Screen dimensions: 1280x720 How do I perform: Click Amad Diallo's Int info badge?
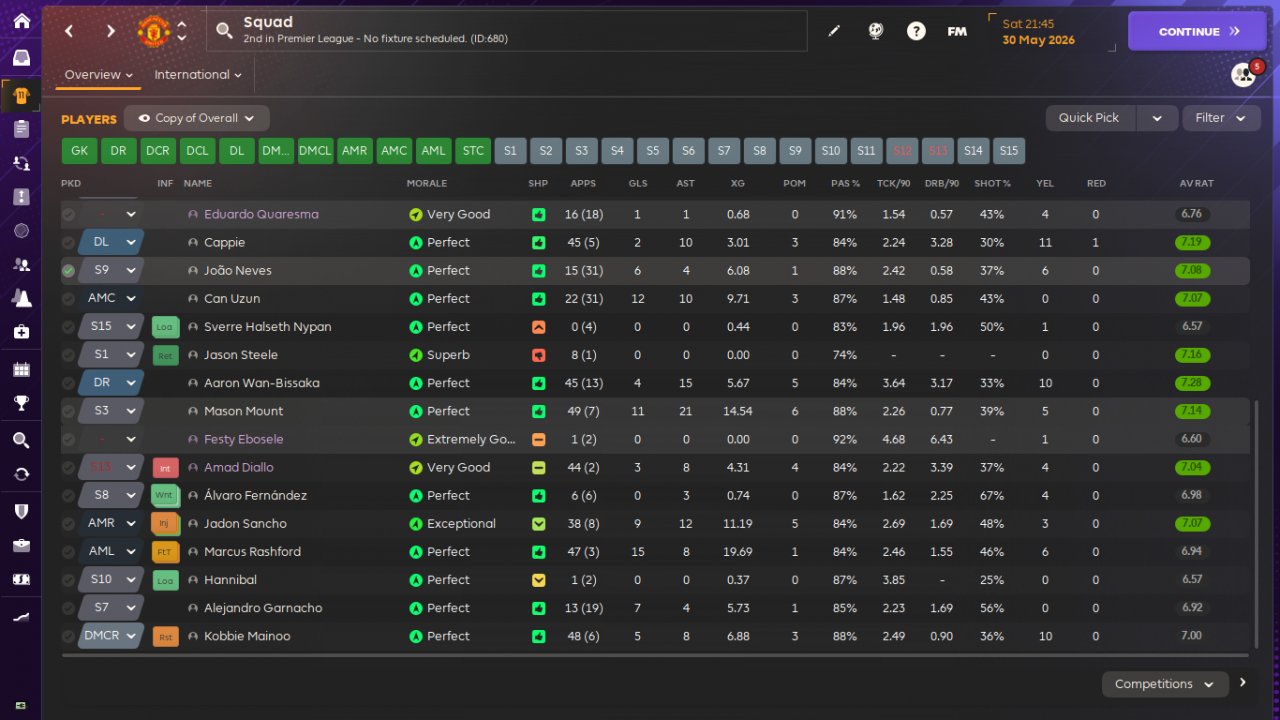165,467
